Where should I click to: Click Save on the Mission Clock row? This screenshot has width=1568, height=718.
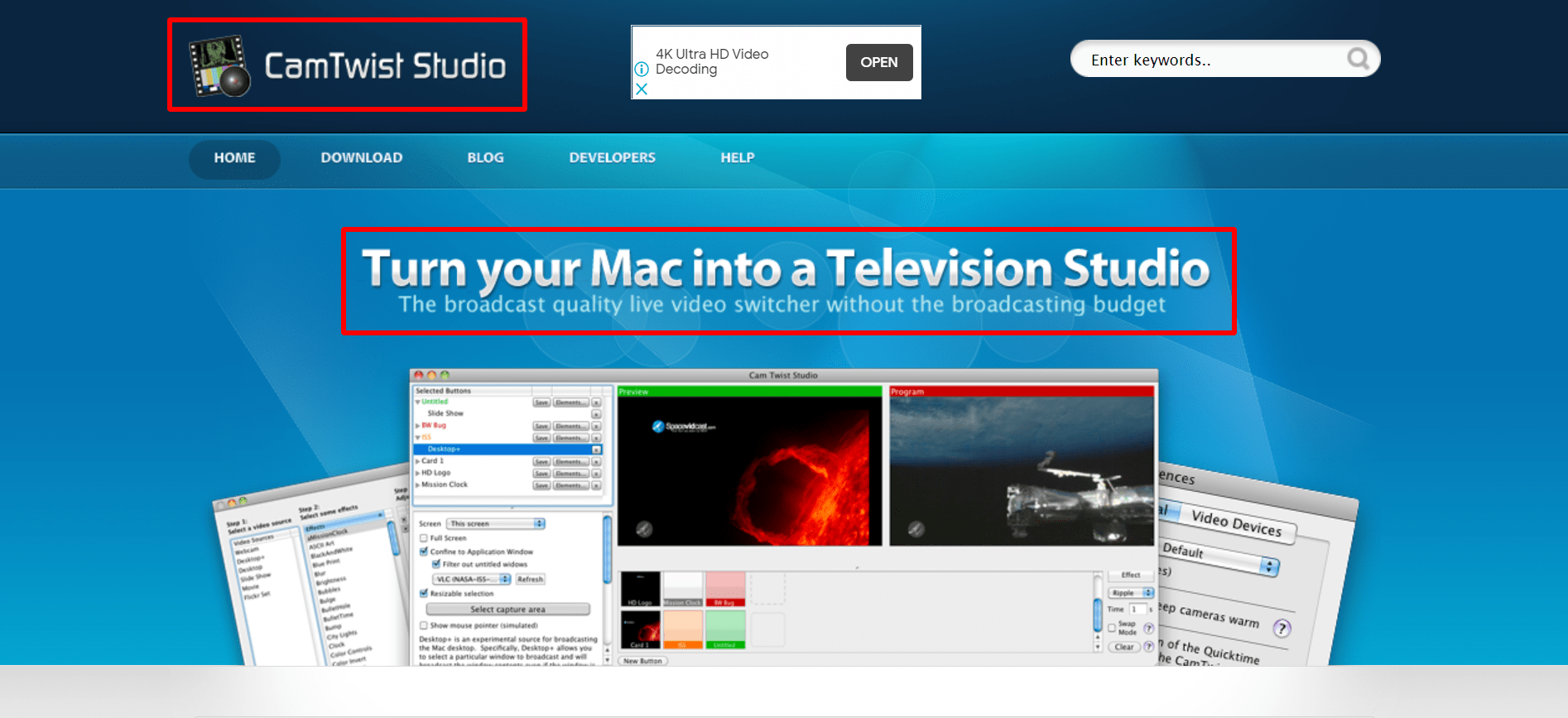(x=541, y=486)
